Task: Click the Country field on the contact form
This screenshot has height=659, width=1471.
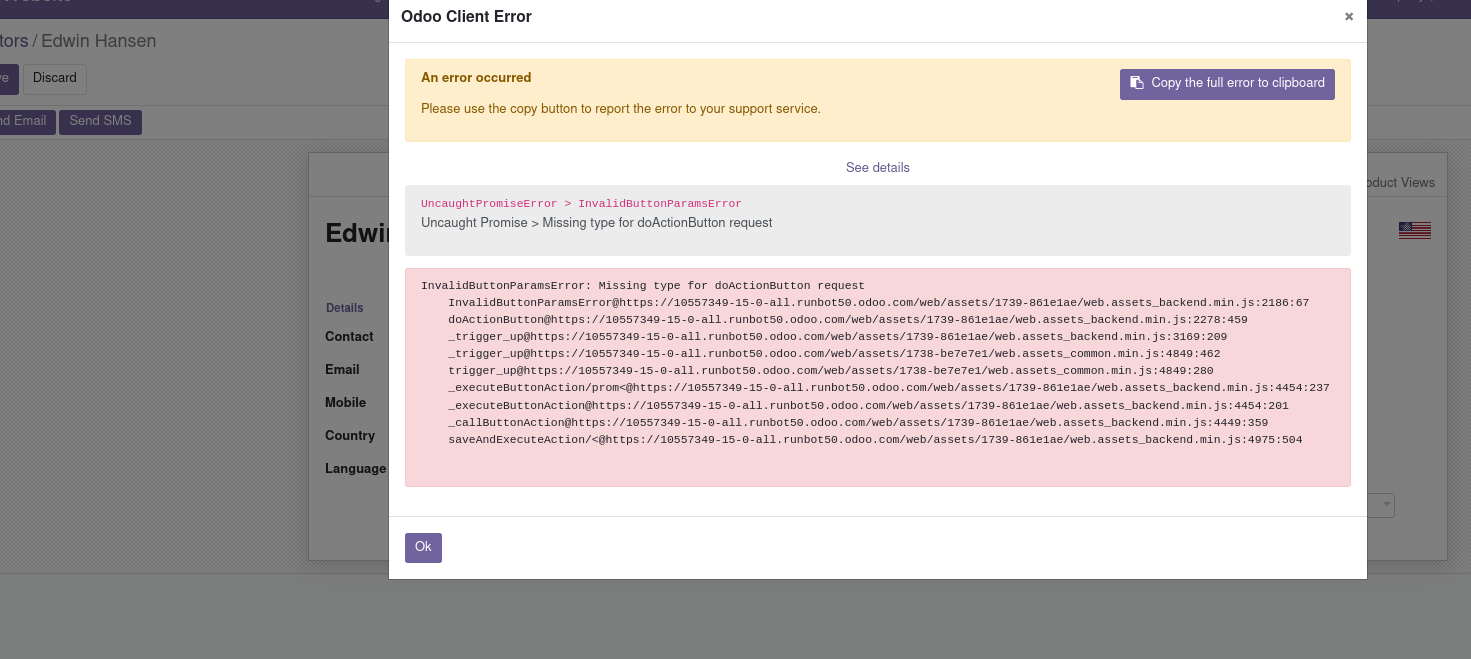Action: tap(349, 435)
